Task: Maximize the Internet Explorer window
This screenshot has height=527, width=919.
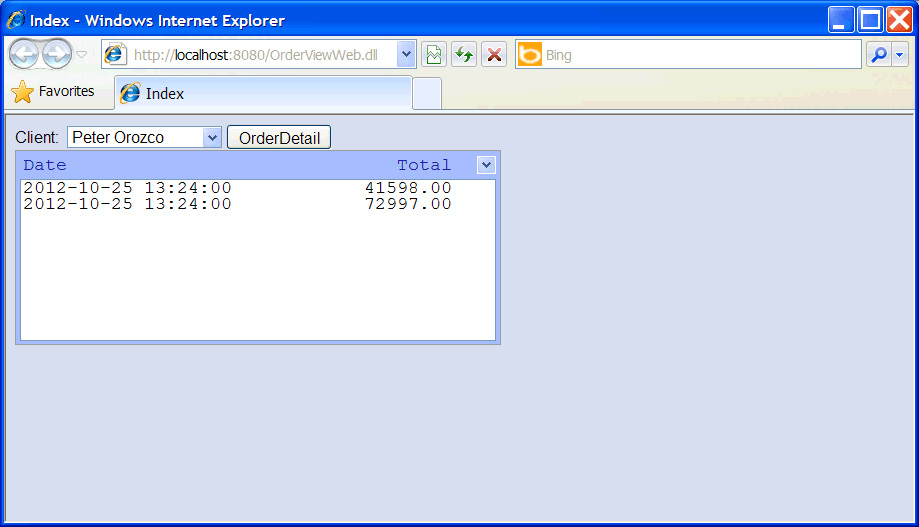Action: pos(870,20)
